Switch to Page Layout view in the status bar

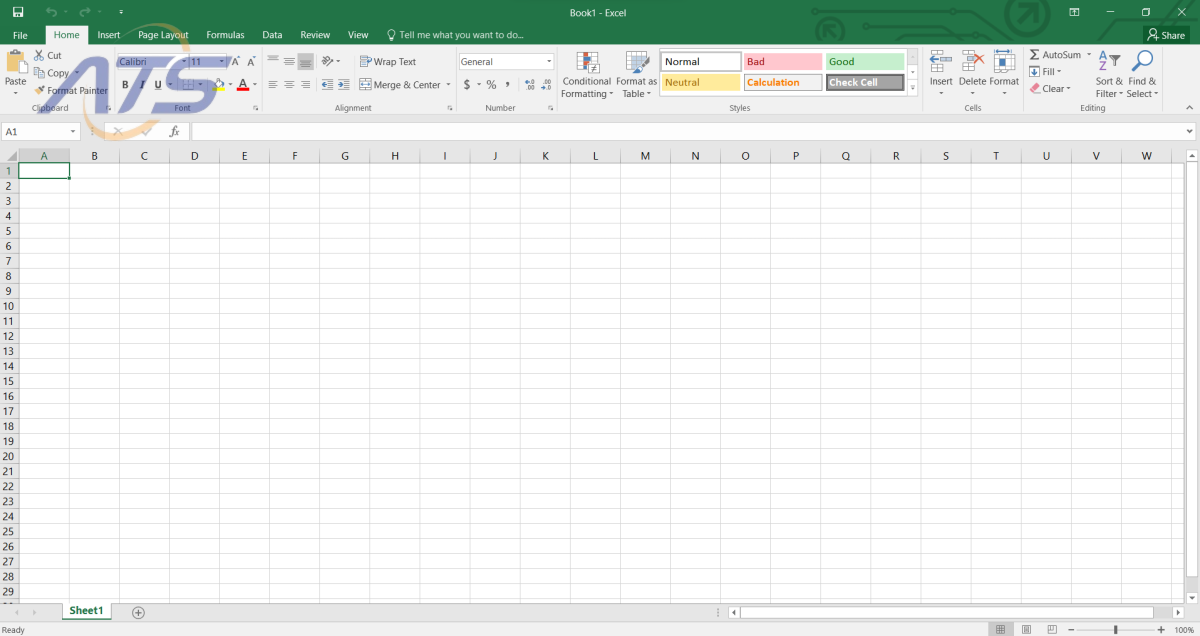pyautogui.click(x=1025, y=630)
